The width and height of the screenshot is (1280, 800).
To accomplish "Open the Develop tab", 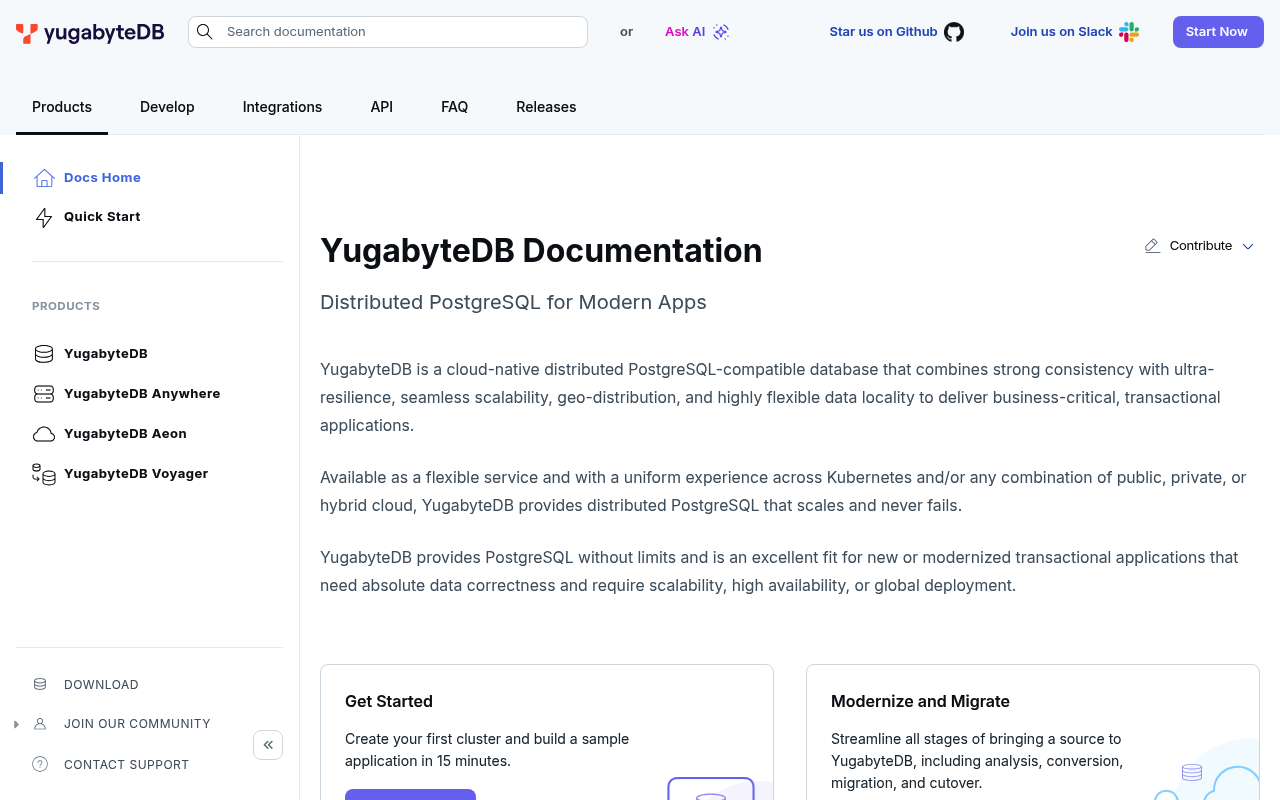I will [x=167, y=107].
